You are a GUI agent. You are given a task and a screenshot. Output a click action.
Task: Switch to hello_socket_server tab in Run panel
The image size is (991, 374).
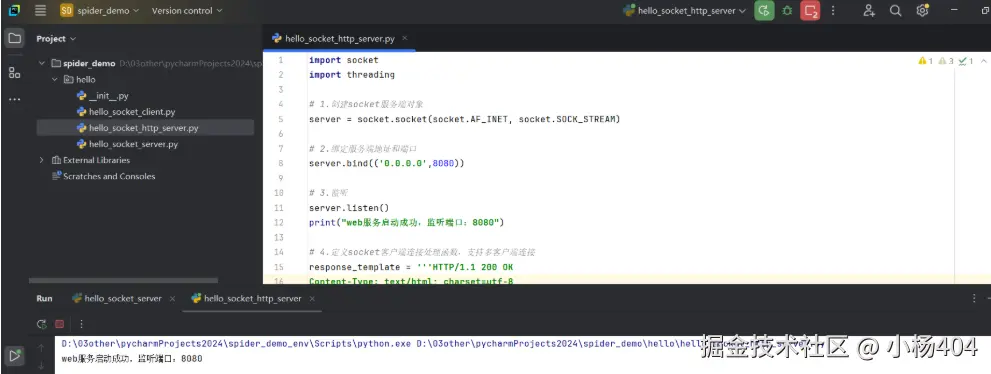tap(117, 298)
